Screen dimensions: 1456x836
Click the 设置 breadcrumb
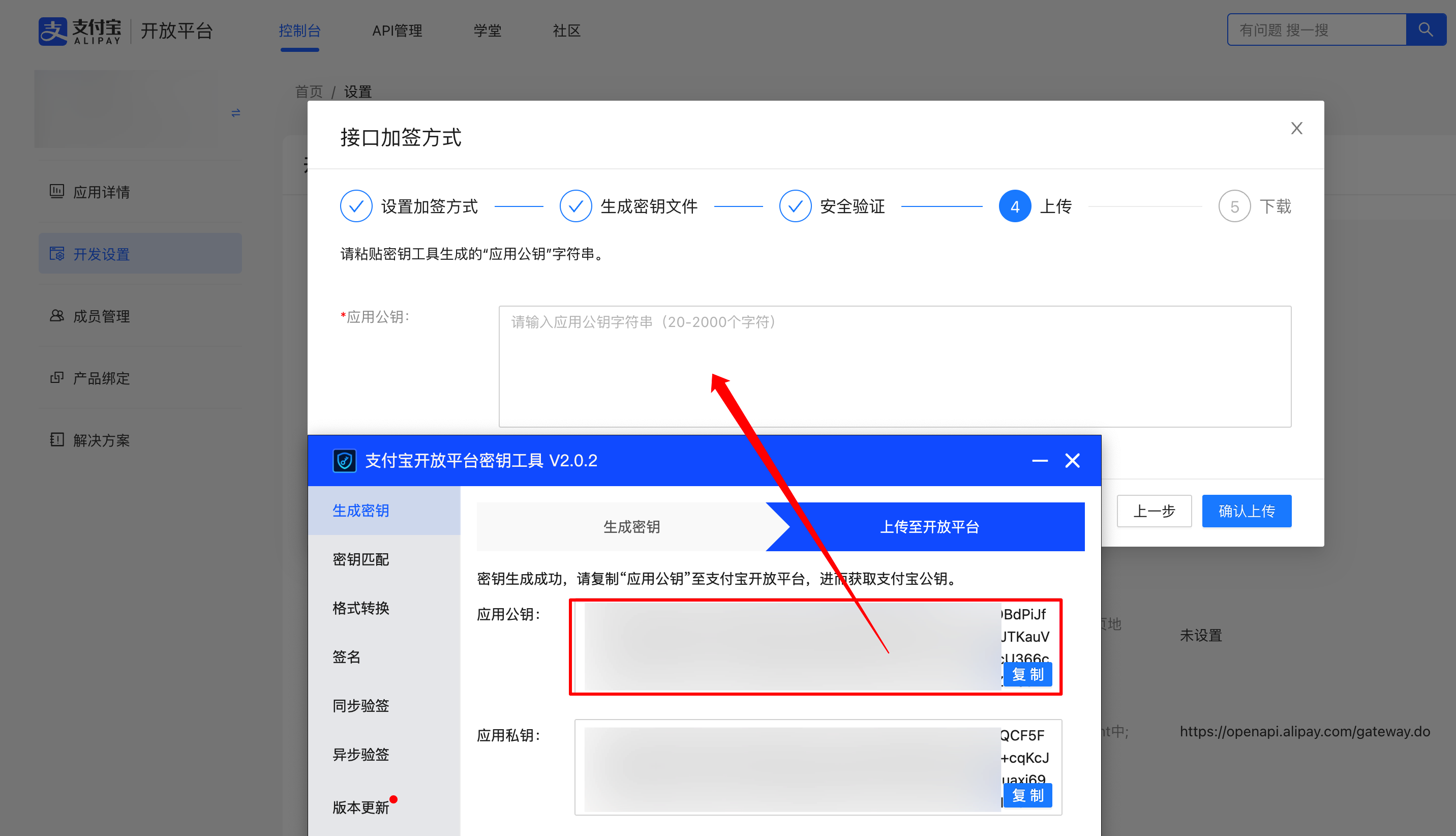point(357,92)
